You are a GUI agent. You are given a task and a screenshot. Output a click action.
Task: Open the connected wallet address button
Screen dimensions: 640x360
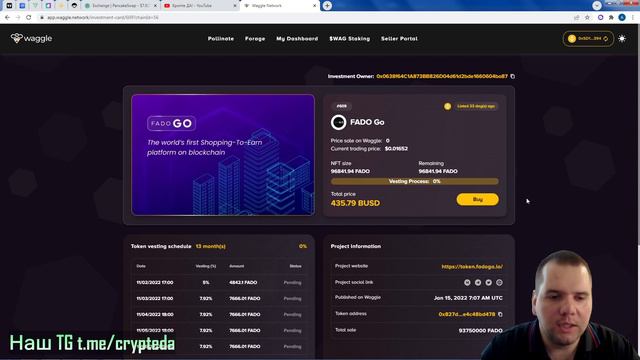tap(588, 39)
